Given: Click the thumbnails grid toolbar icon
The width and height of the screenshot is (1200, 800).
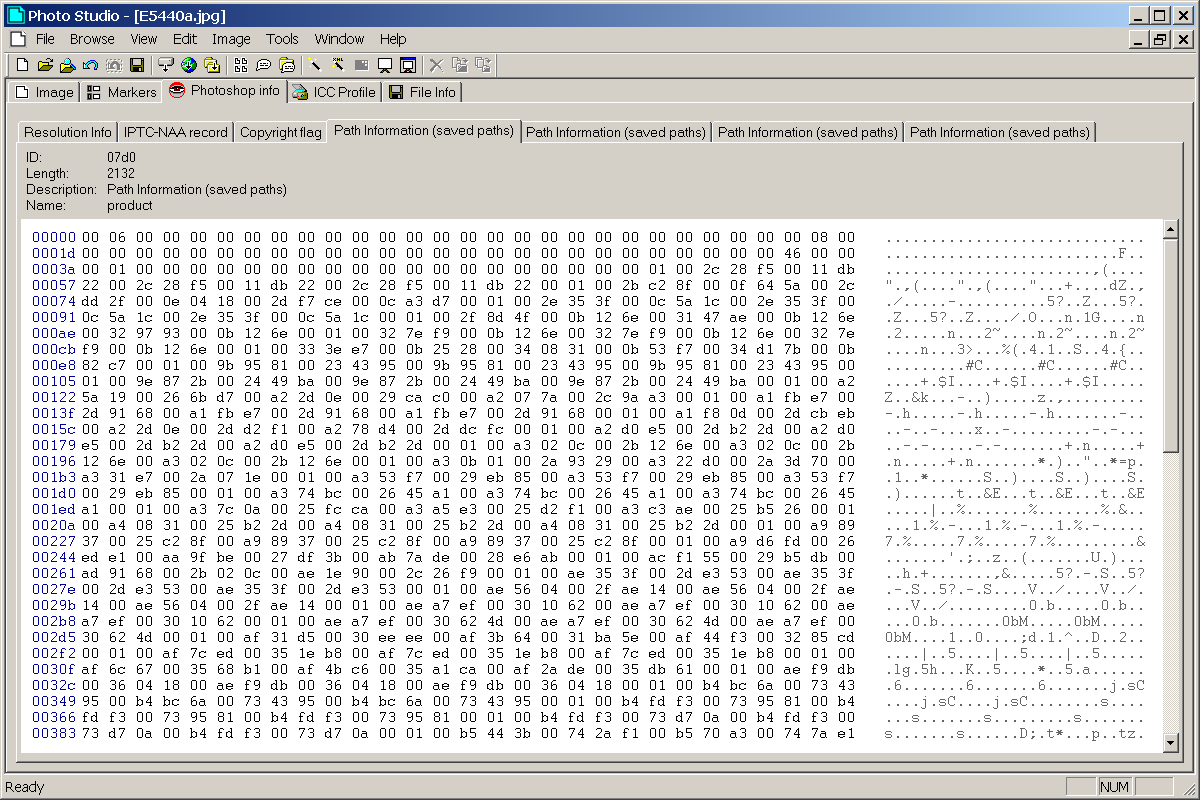Looking at the screenshot, I should pyautogui.click(x=241, y=65).
